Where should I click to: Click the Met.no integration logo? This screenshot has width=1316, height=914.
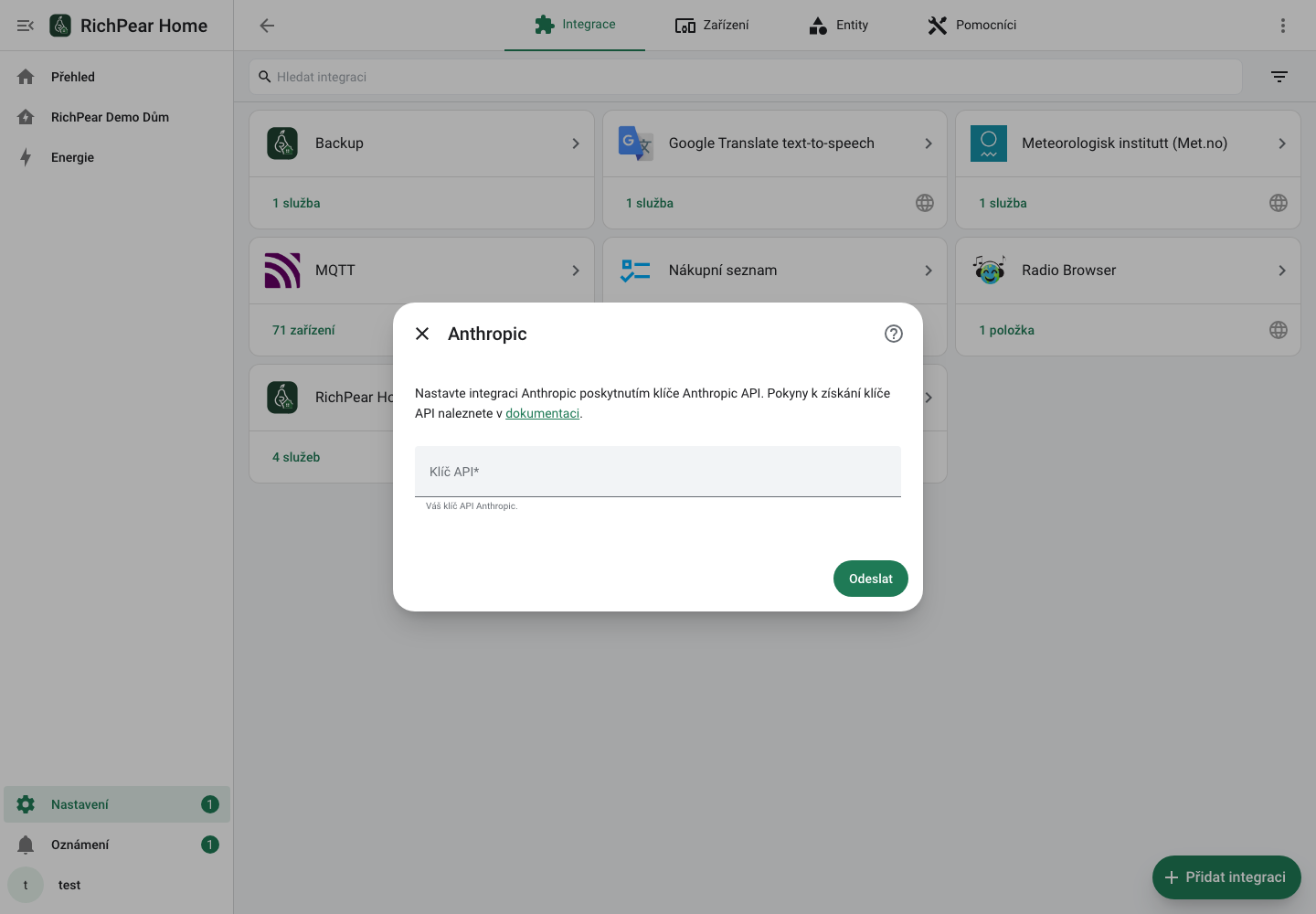click(x=989, y=143)
